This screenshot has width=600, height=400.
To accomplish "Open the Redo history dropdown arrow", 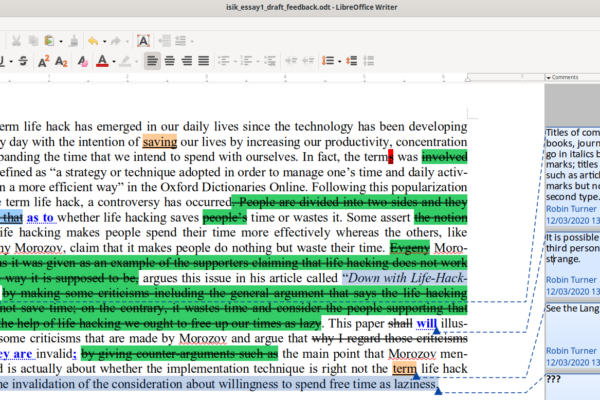I will [x=127, y=41].
